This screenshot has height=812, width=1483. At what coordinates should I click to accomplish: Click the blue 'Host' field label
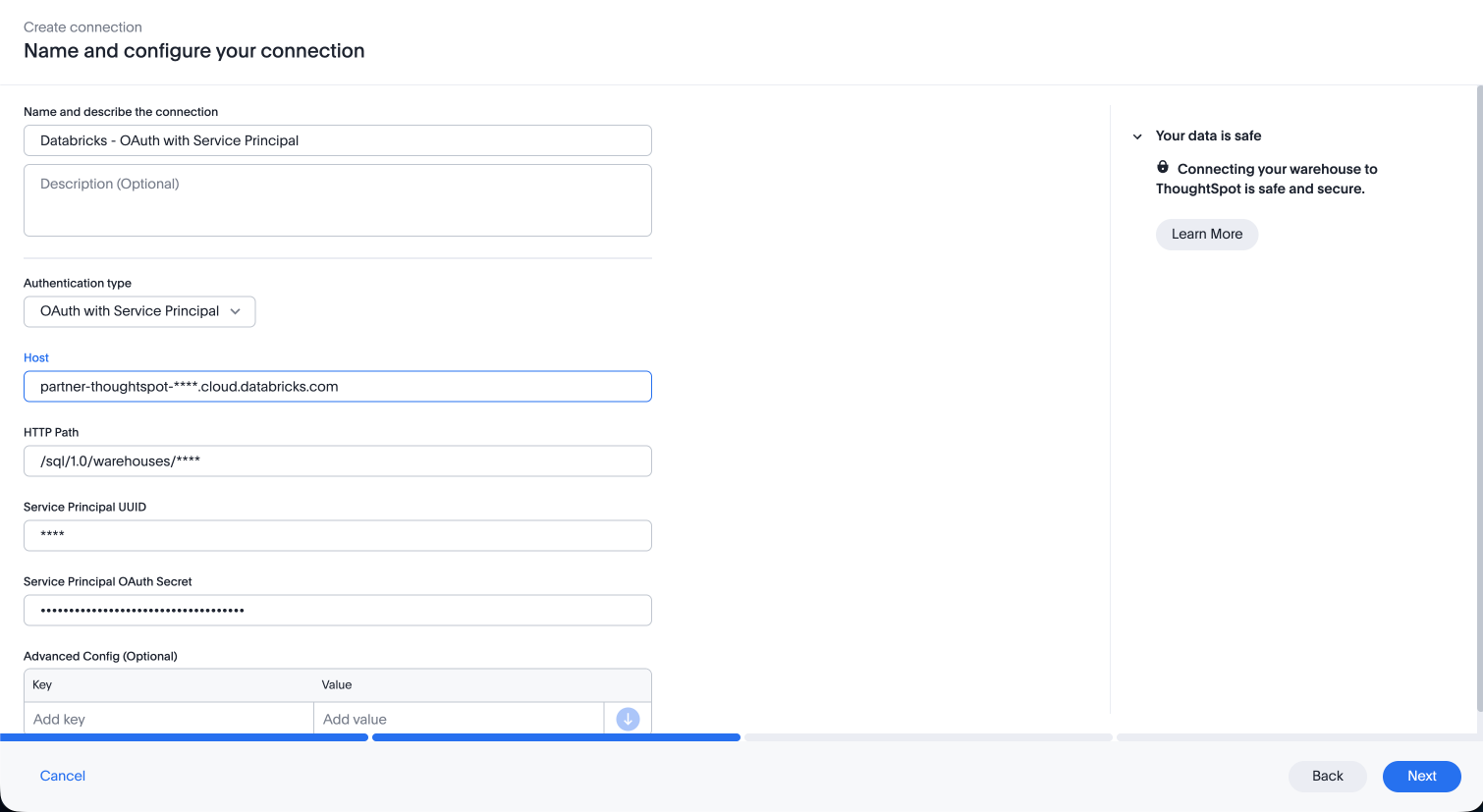[36, 357]
